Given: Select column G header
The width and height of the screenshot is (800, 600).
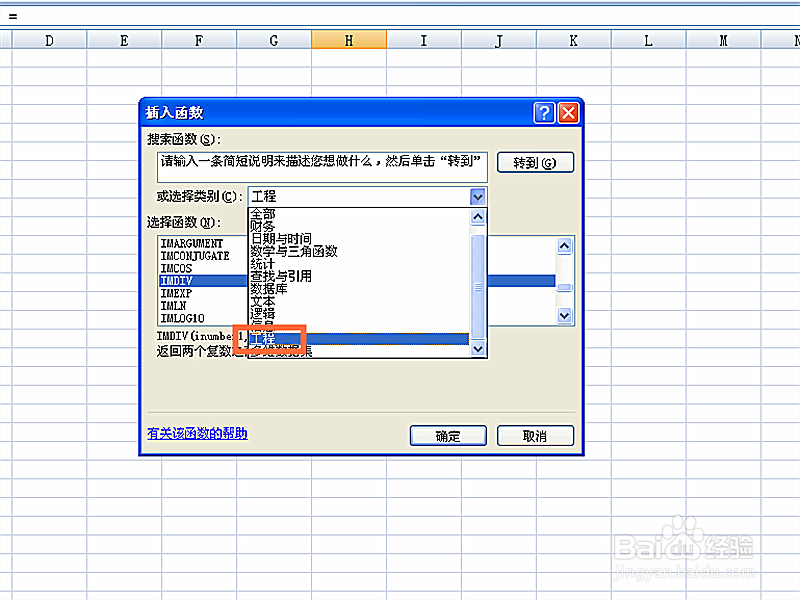Looking at the screenshot, I should [274, 40].
